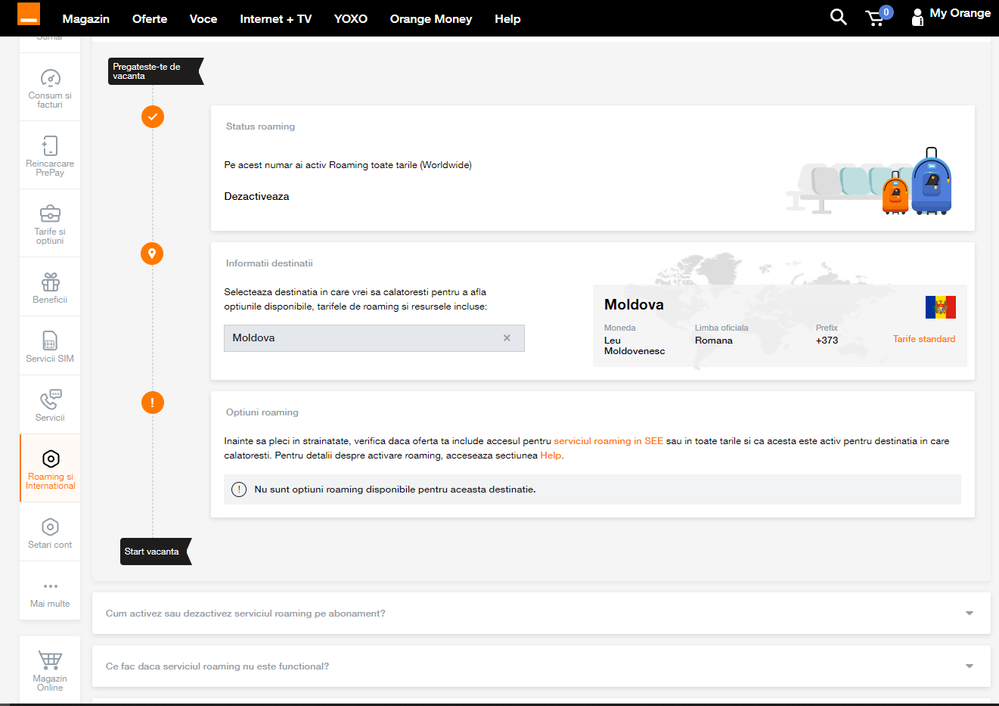Open My Orange account menu
This screenshot has height=706, width=999.
(951, 16)
